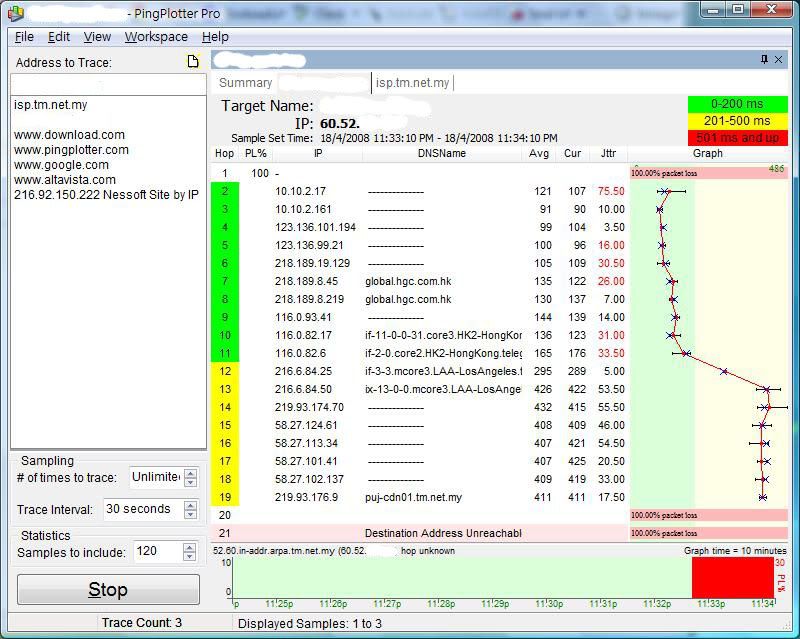Sort by clicking the Avg column header
The image size is (800, 639).
click(538, 154)
